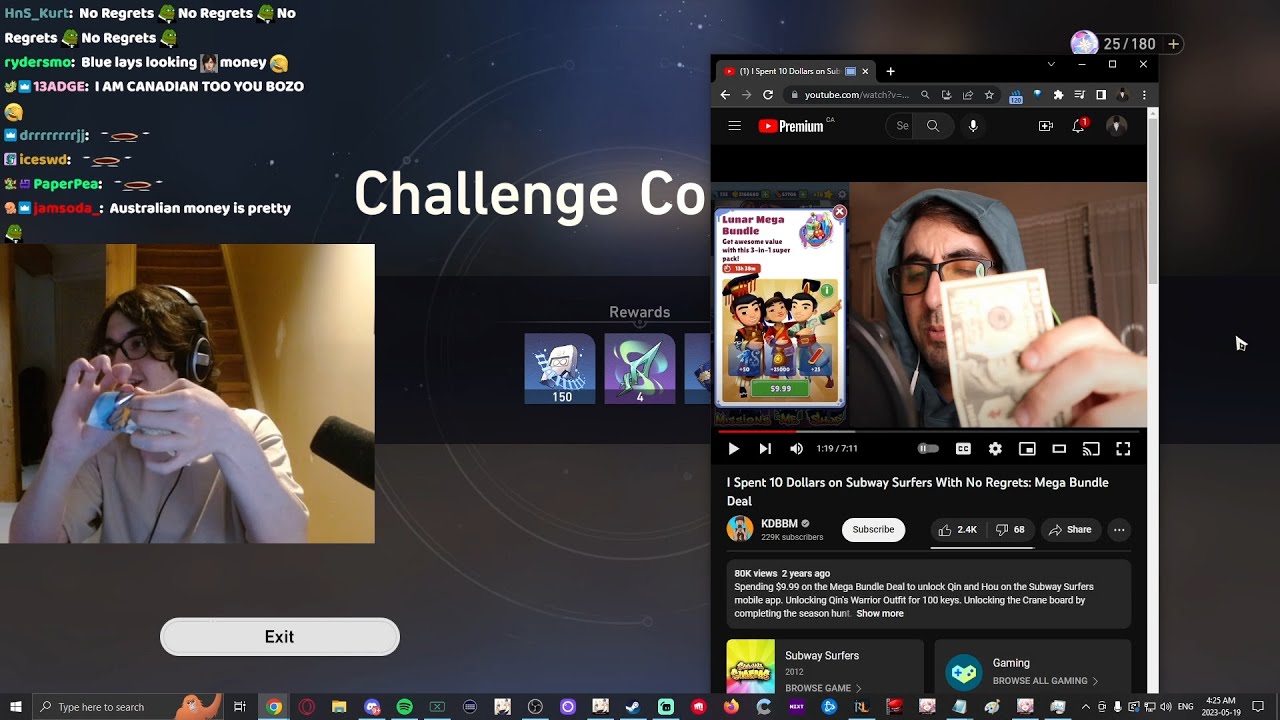
Task: Open the video's more actions menu
Action: tap(1119, 530)
